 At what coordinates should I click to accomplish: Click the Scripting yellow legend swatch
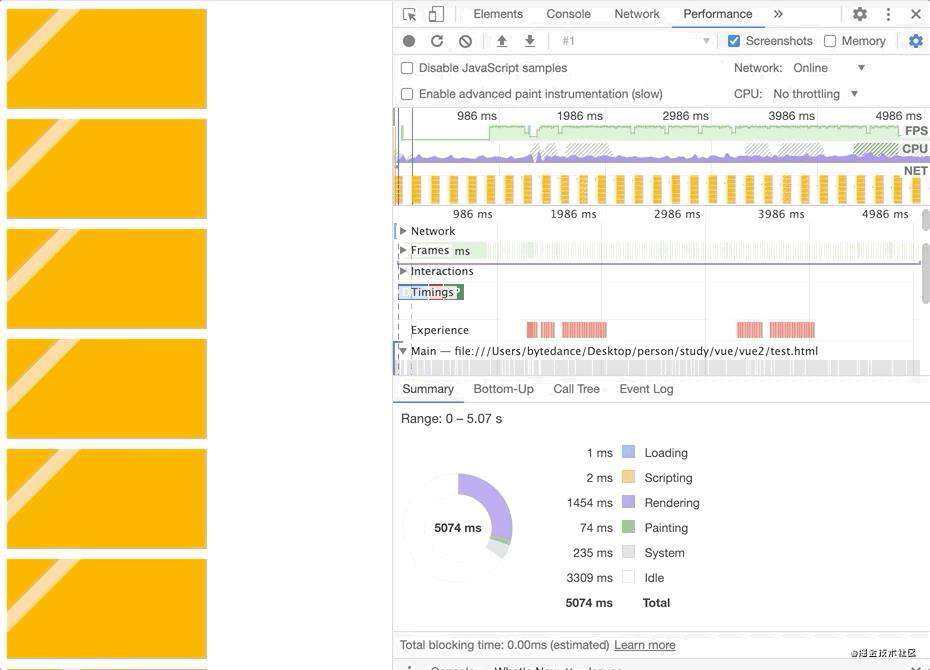coord(628,477)
